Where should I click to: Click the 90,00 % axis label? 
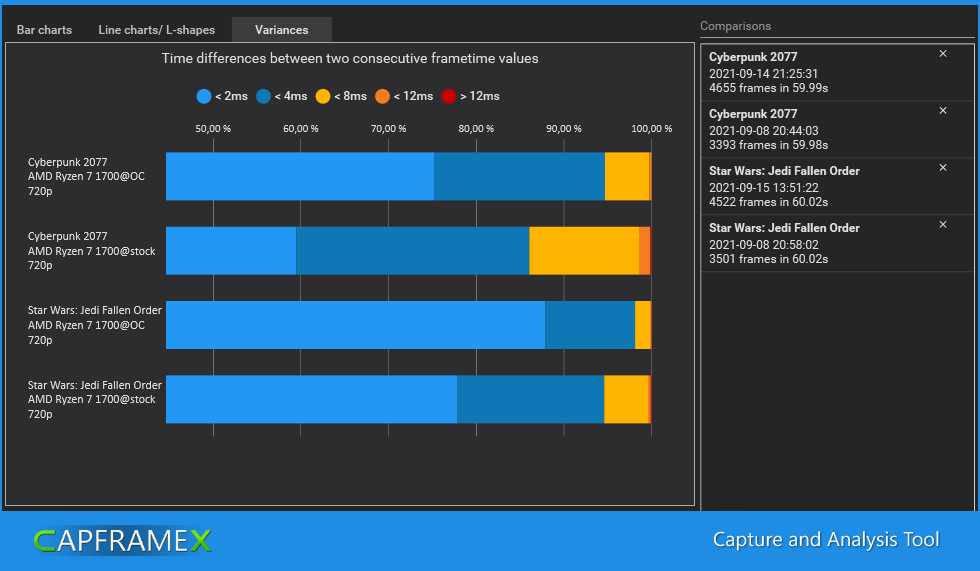pos(564,129)
